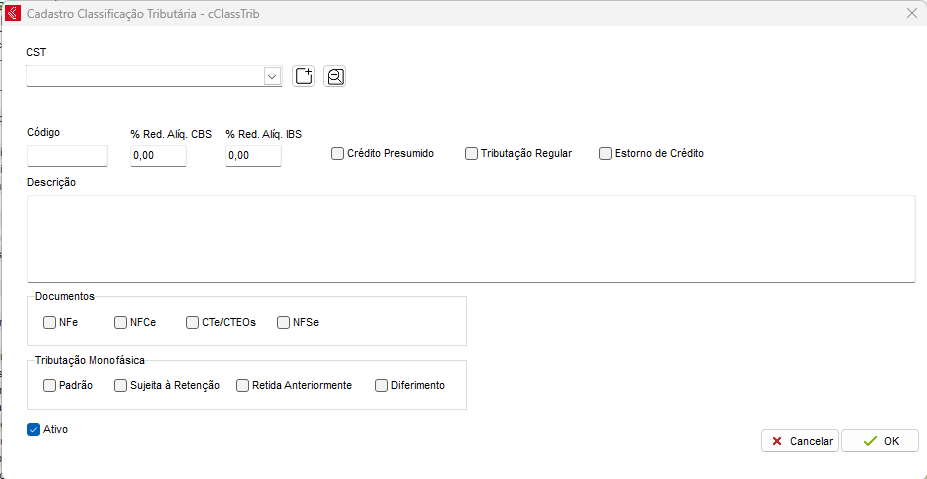Viewport: 927px width, 479px height.
Task: Uncheck the Ativo checkbox
Action: 34,430
